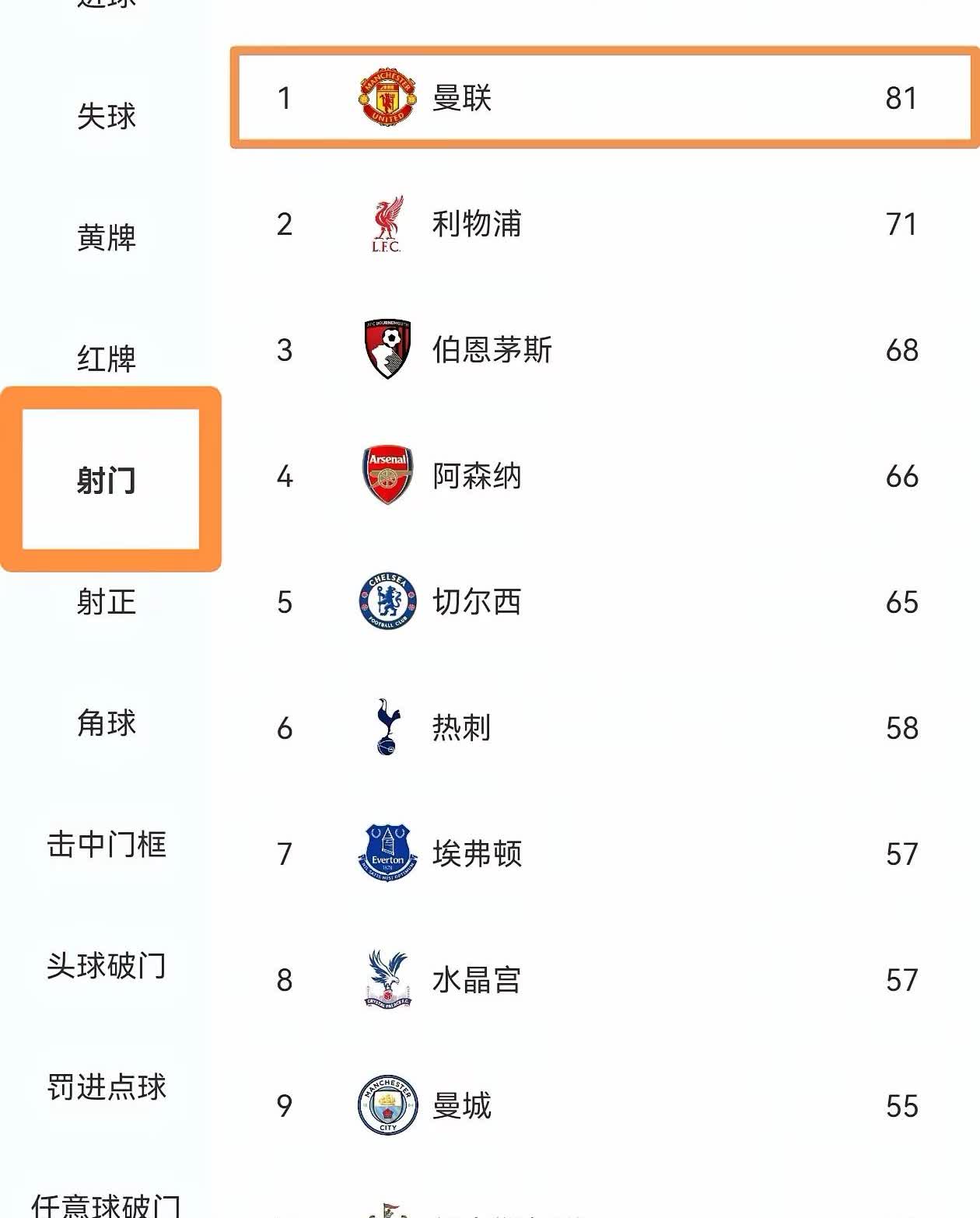Click the Crystal Palace eagle badge
The height and width of the screenshot is (1218, 980).
coord(387,979)
